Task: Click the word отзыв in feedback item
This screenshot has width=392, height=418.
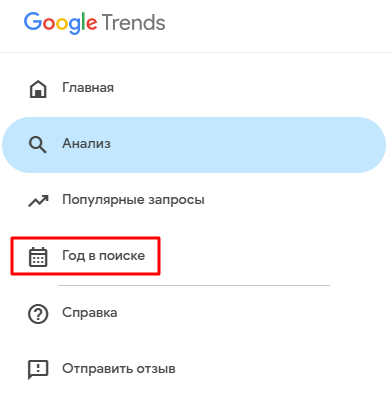Action: (157, 369)
